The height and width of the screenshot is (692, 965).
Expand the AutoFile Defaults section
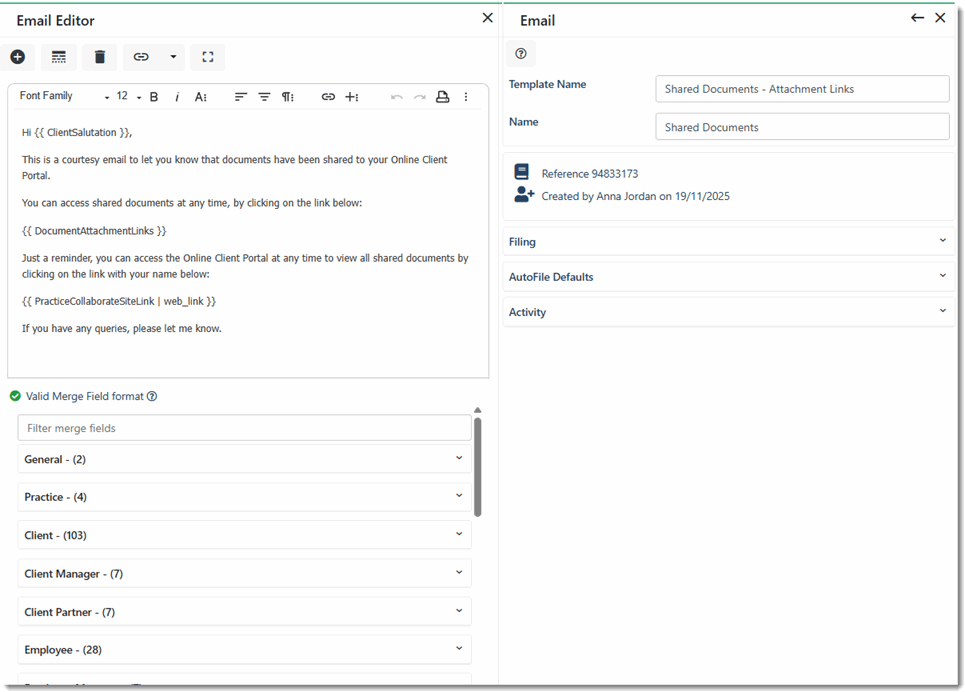[729, 276]
